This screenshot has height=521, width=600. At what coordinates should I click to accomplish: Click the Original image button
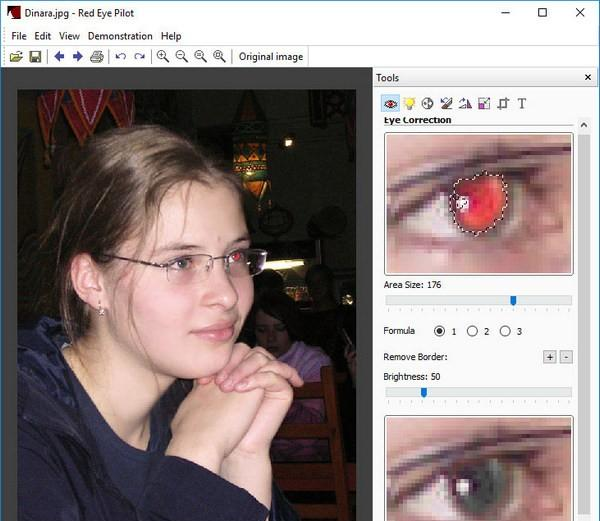(271, 57)
